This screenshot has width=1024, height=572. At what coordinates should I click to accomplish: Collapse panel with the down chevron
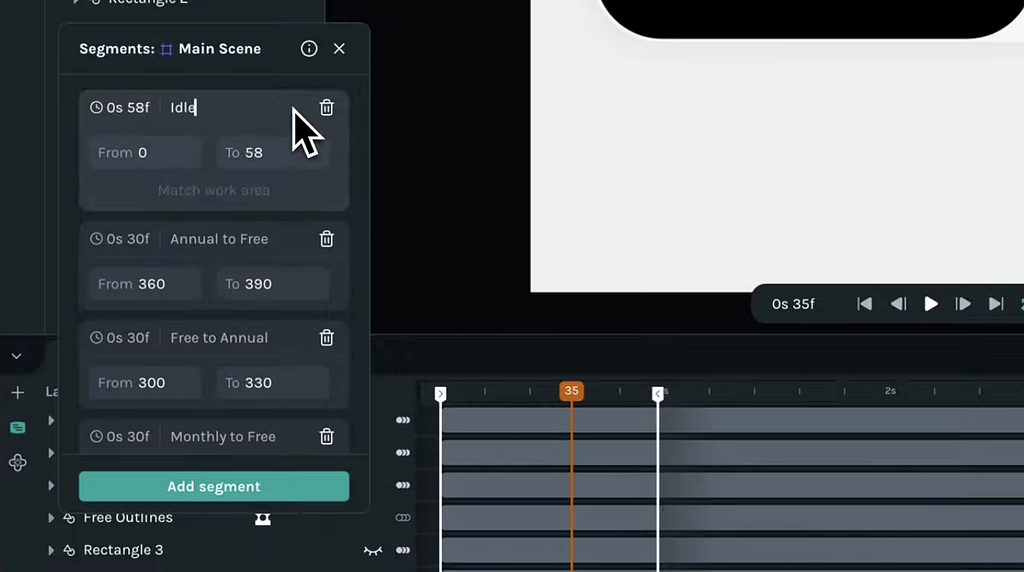(17, 356)
